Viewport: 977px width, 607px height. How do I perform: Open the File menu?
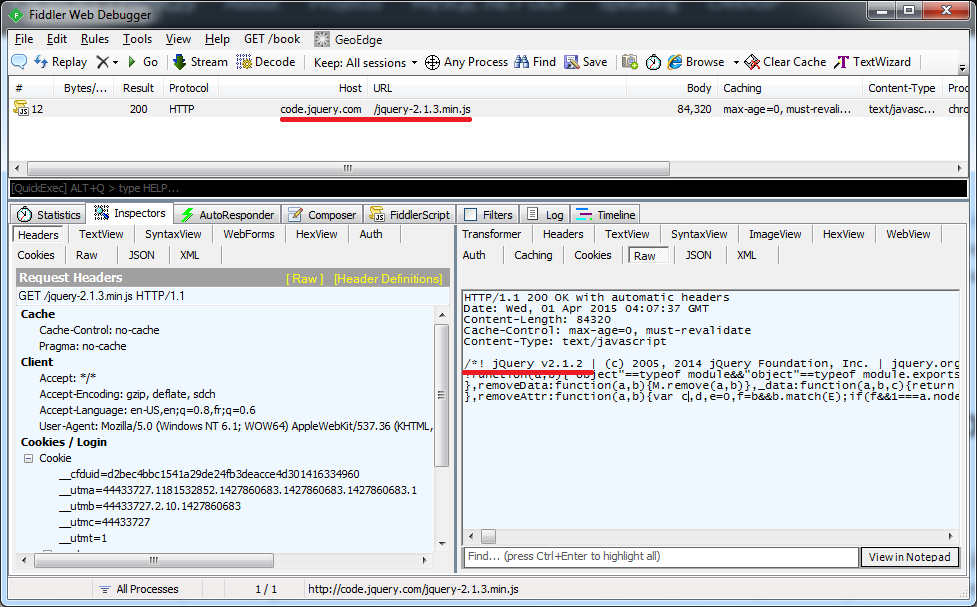click(x=24, y=39)
